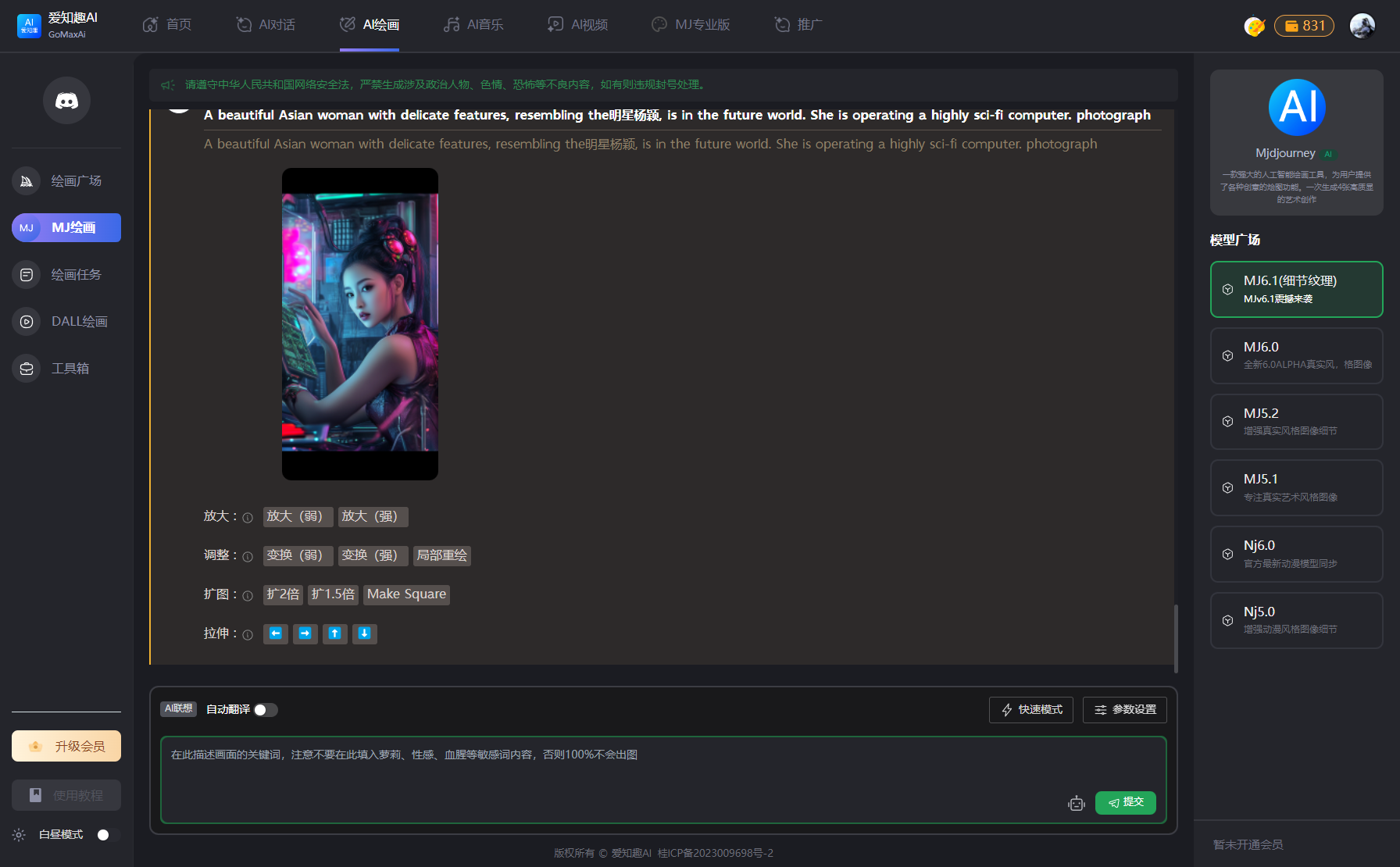Click the 放大（弱） upscale button
Image resolution: width=1400 pixels, height=867 pixels.
298,517
